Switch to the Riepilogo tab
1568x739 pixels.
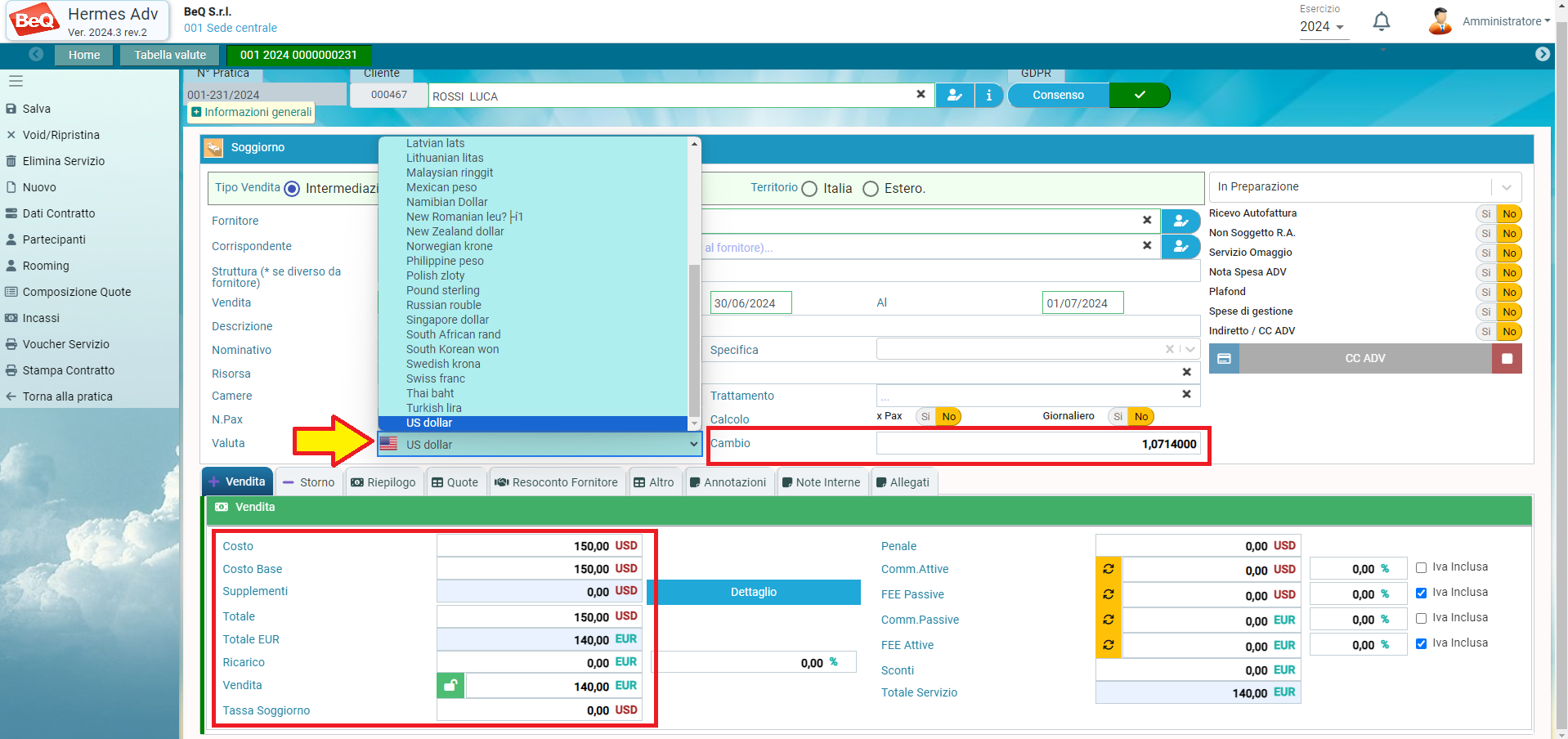pos(383,482)
